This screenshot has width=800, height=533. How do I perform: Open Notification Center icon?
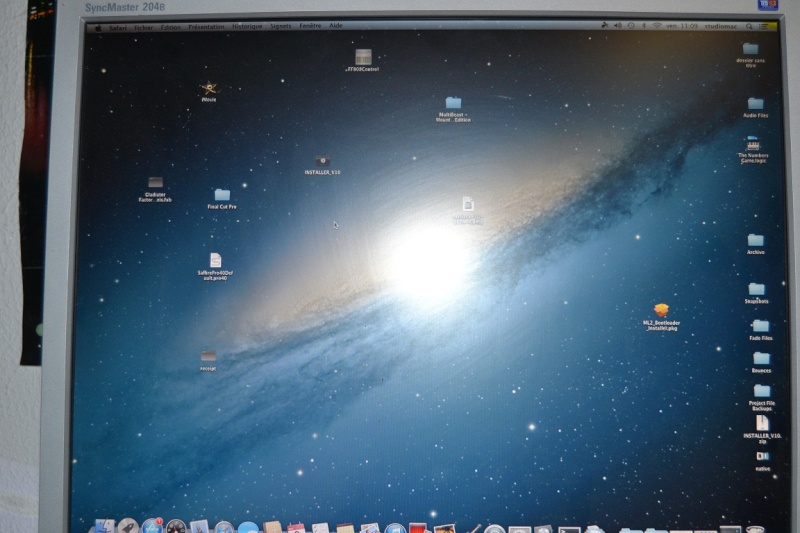pos(763,27)
